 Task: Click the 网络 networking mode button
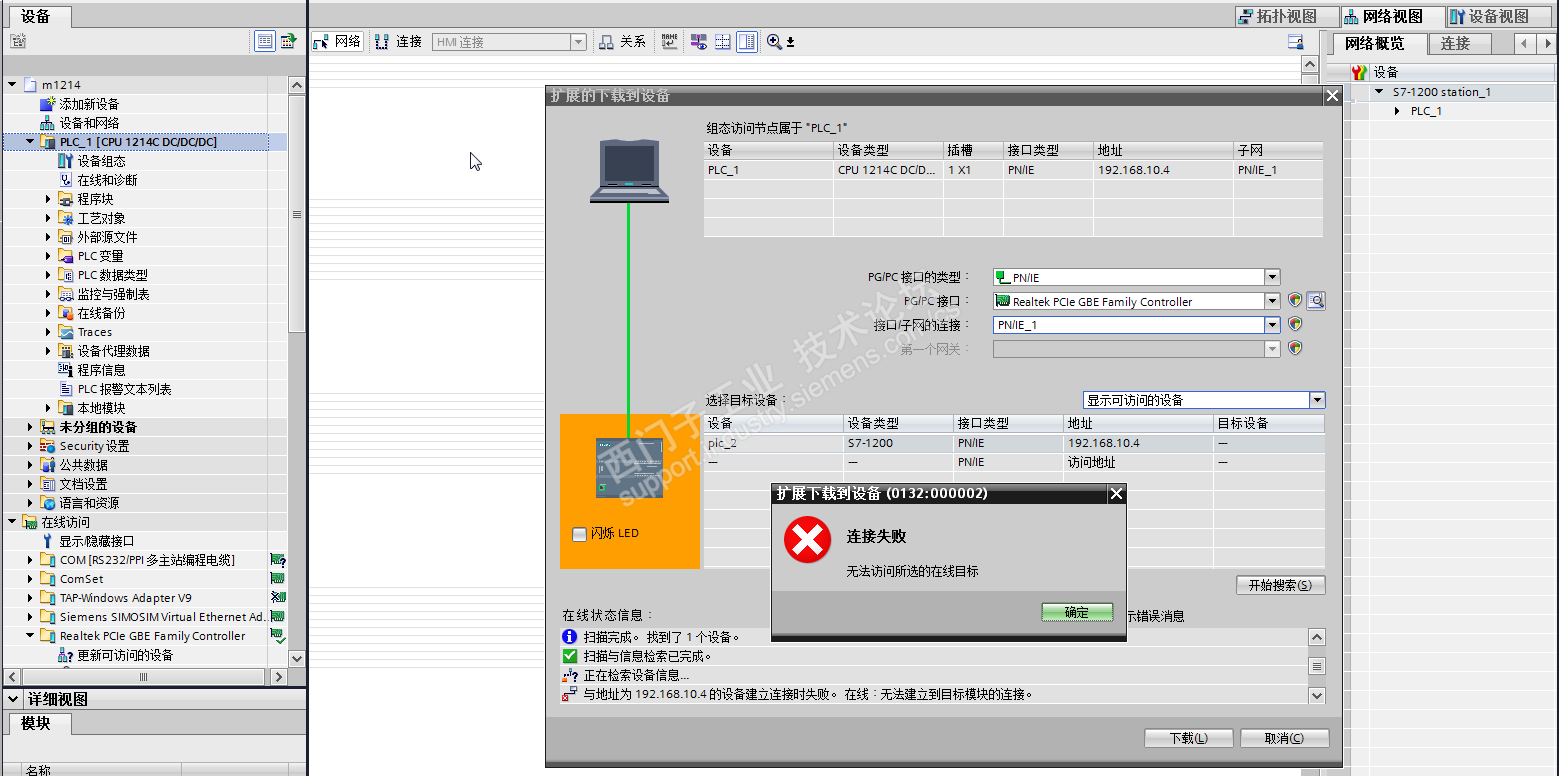[337, 42]
